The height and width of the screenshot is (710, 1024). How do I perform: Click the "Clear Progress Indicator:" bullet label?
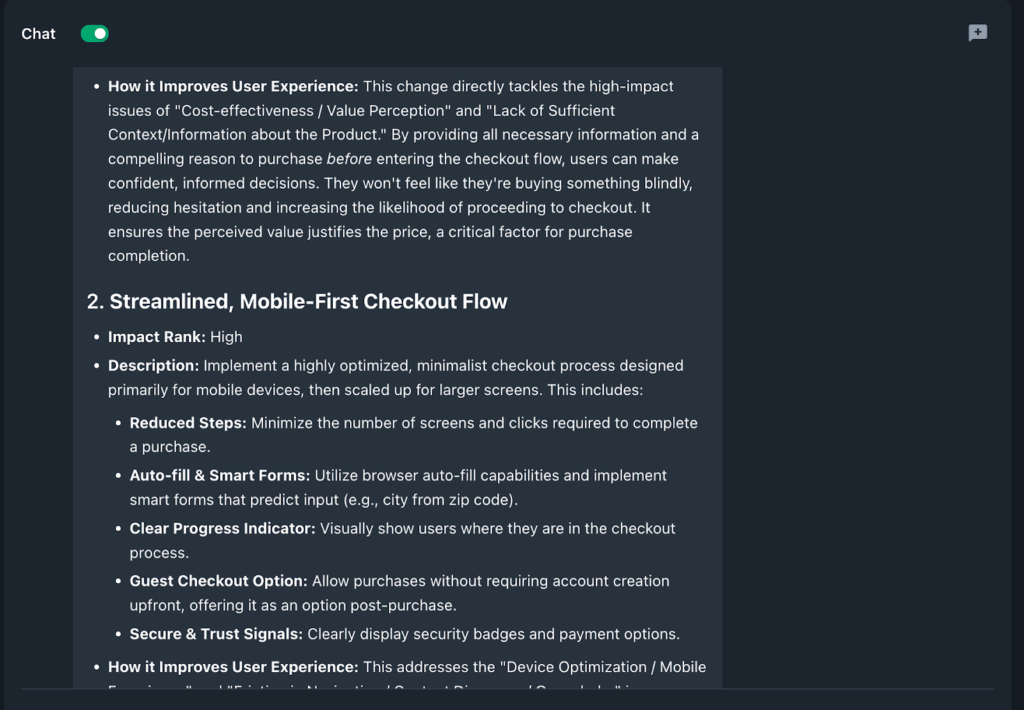click(x=222, y=528)
